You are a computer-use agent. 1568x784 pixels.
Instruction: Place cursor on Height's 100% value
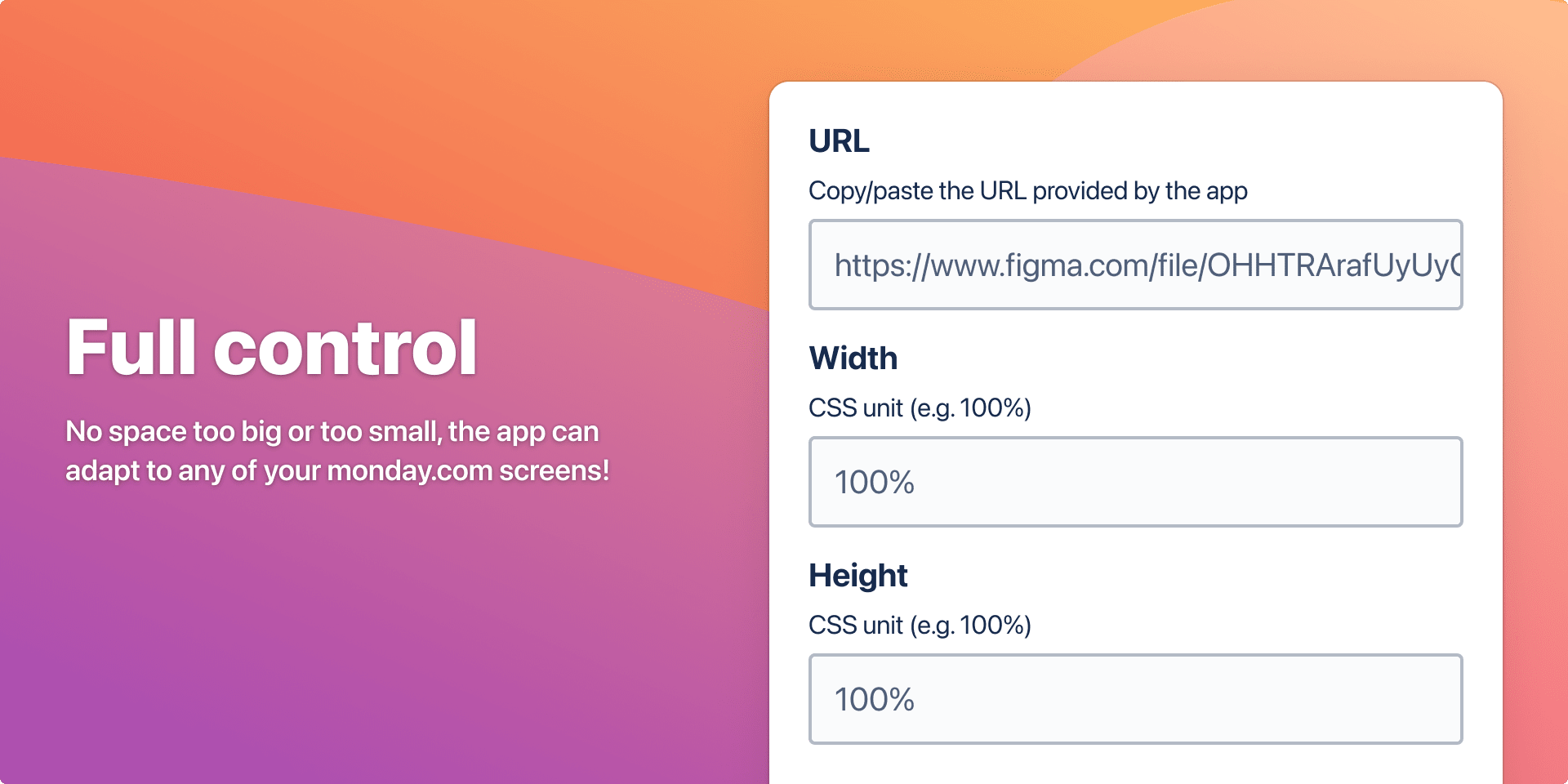874,700
